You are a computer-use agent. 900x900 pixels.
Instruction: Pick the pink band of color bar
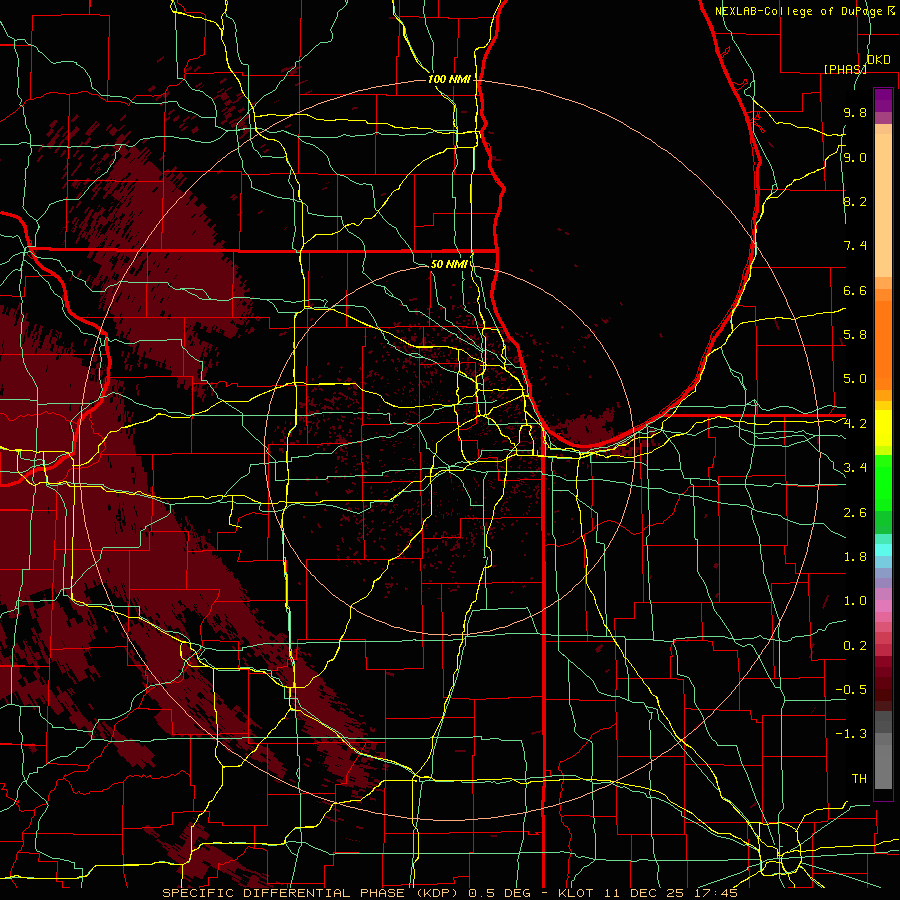[883, 606]
